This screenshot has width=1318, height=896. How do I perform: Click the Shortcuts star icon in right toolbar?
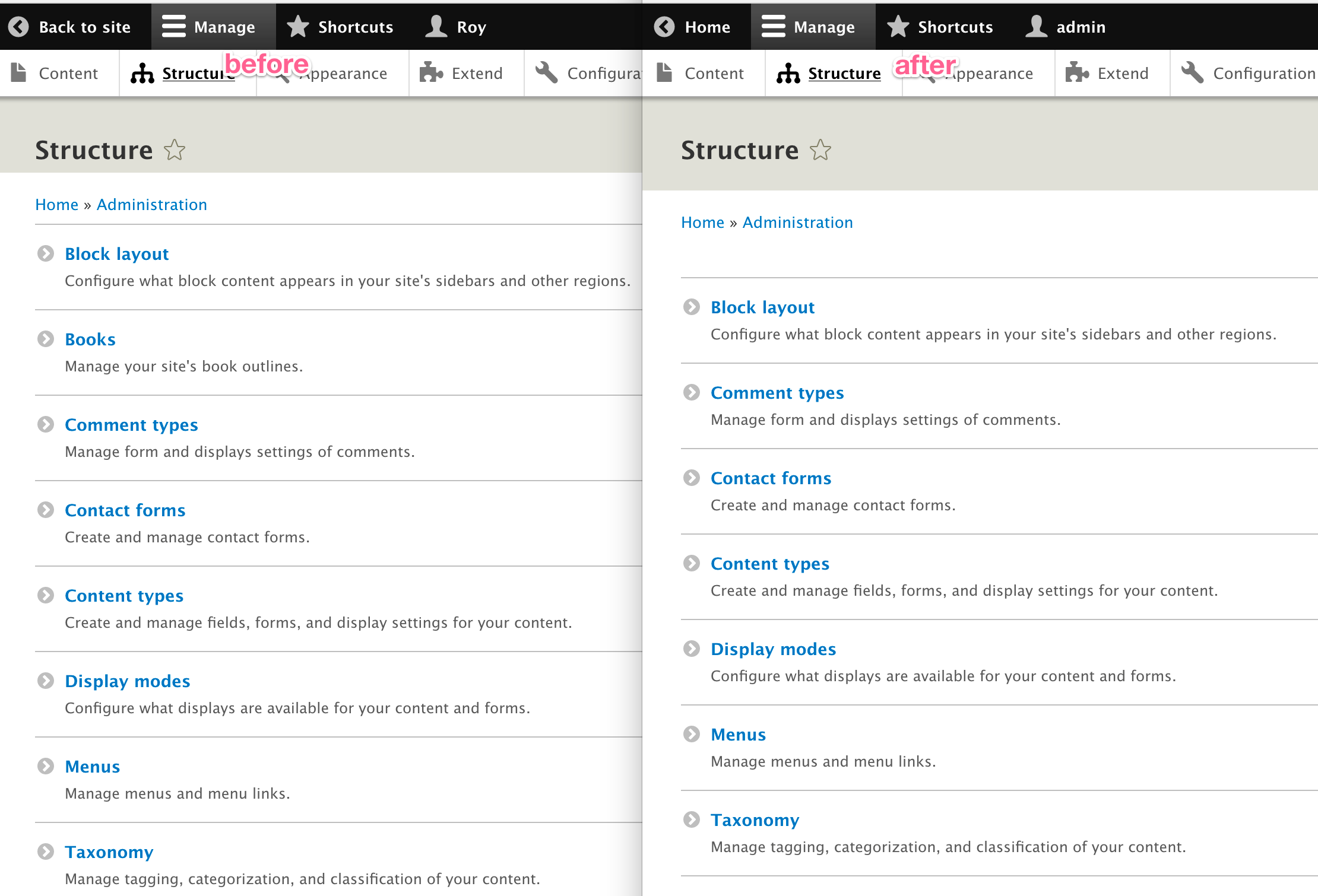(898, 27)
